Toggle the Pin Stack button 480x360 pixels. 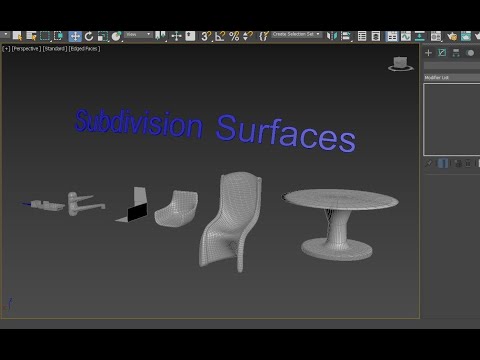(x=429, y=163)
